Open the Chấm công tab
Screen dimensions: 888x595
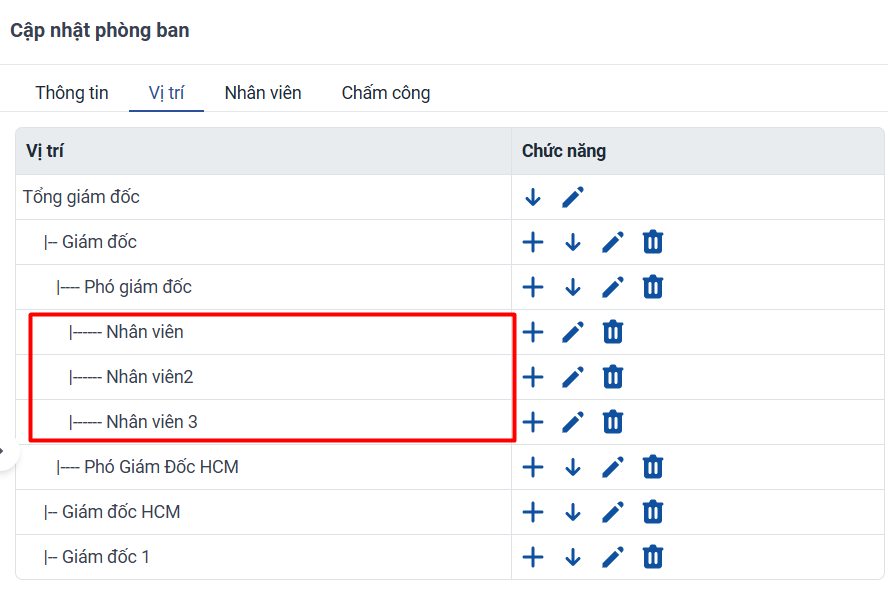point(386,93)
